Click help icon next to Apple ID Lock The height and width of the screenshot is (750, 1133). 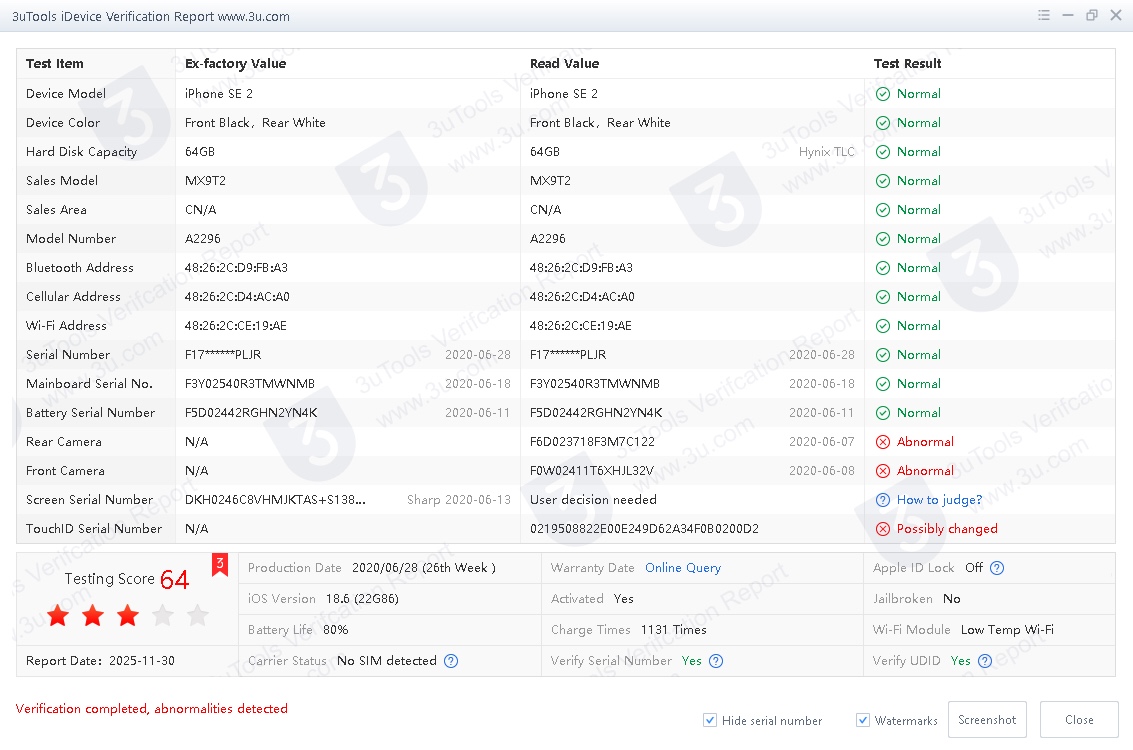[996, 568]
